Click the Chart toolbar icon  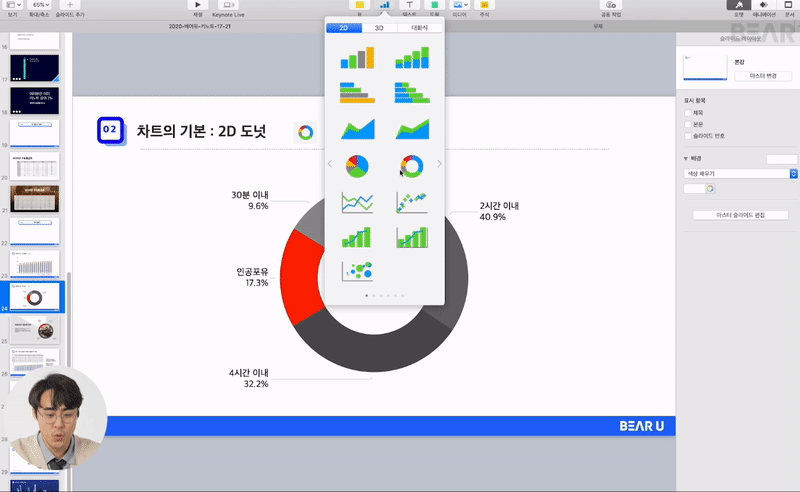384,5
